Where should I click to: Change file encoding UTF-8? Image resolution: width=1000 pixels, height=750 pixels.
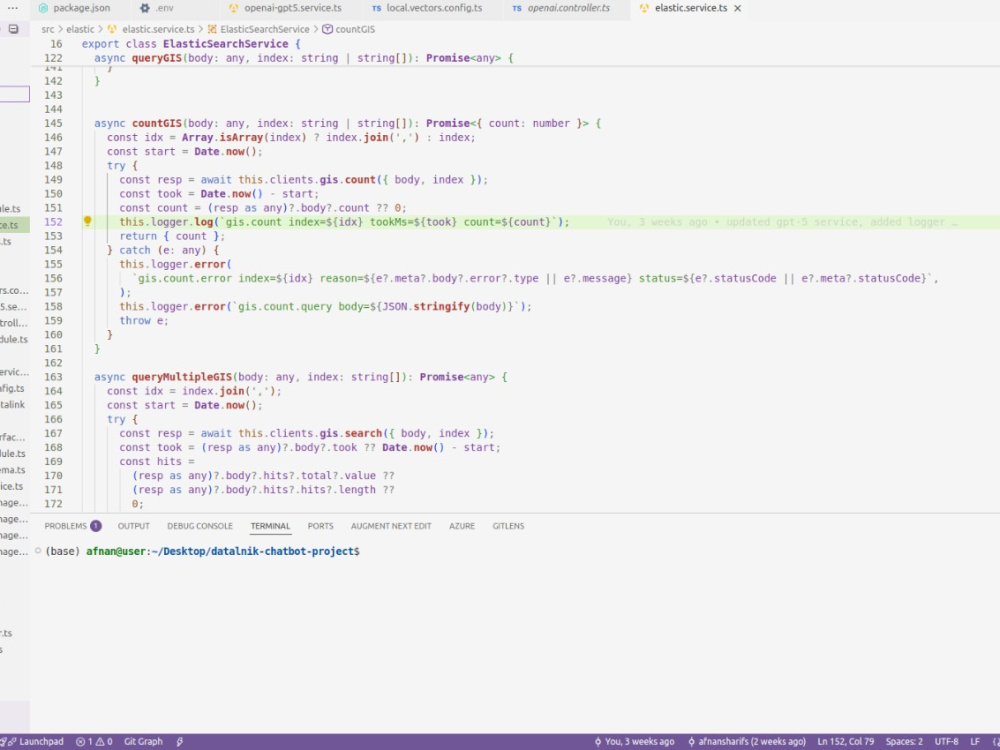pyautogui.click(x=946, y=742)
